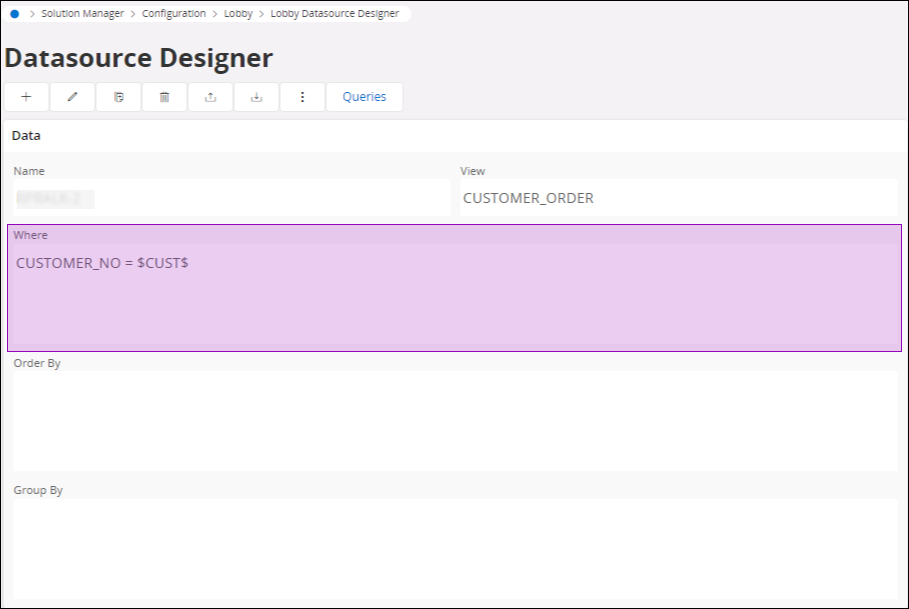Click the Data section header
The width and height of the screenshot is (909, 609).
pos(26,135)
